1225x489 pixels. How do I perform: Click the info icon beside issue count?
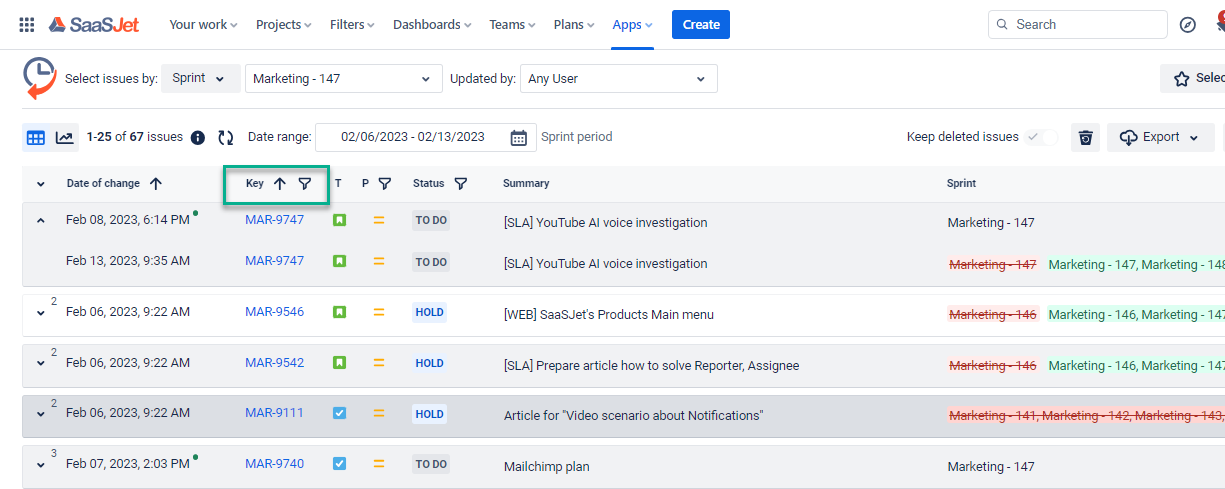[x=198, y=138]
